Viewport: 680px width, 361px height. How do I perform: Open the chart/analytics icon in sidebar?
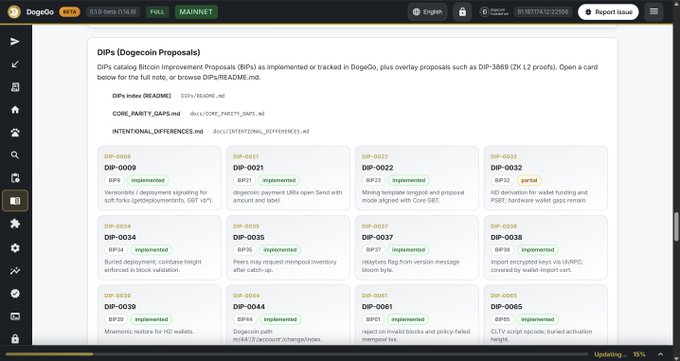coord(15,271)
